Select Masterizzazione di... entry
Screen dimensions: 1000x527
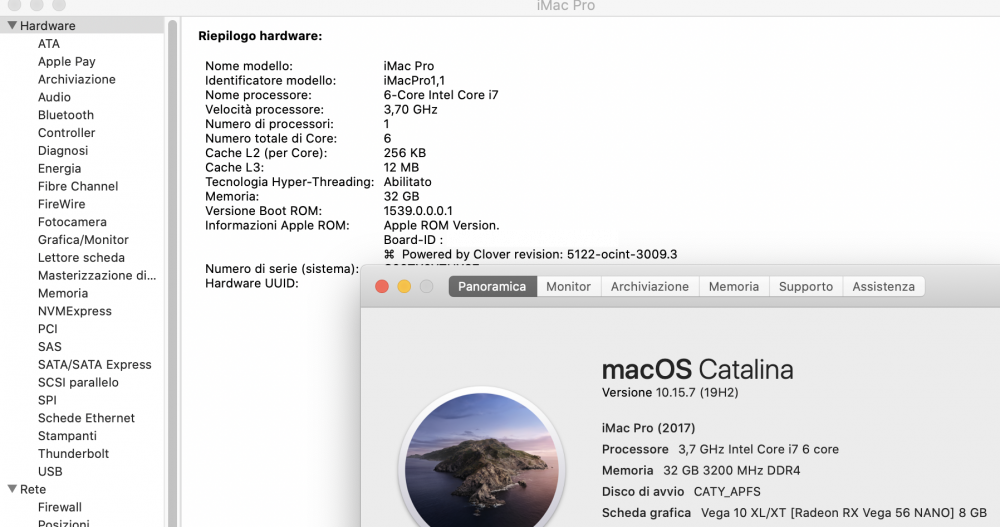click(97, 276)
